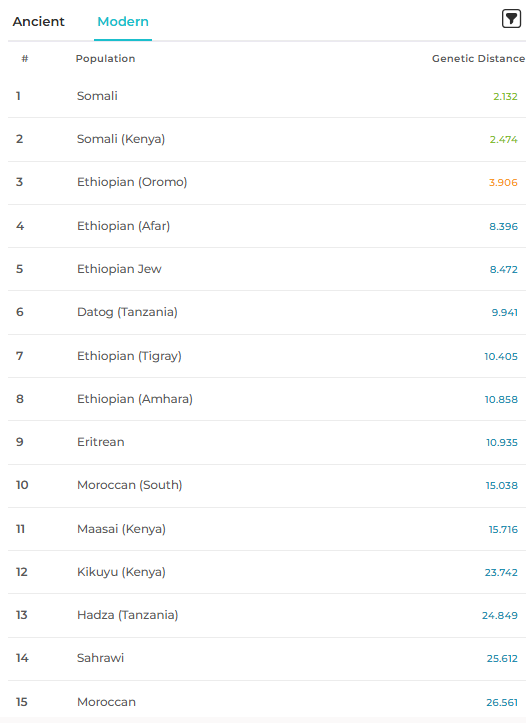Open the filter icon at top right
The height and width of the screenshot is (723, 526).
(511, 19)
